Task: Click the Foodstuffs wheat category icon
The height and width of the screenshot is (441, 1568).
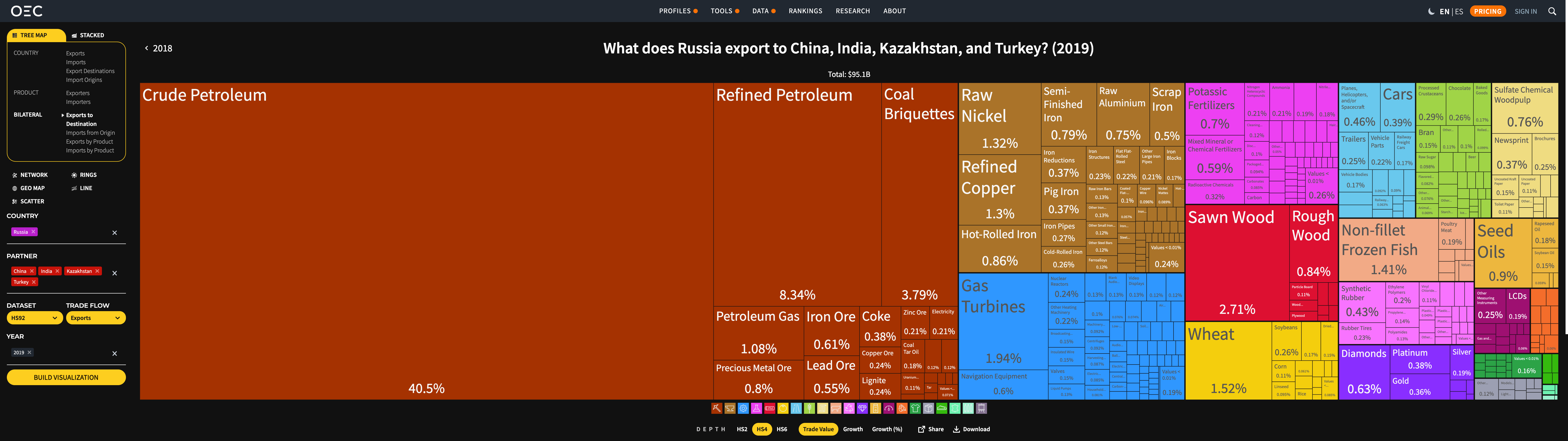Action: tap(809, 409)
